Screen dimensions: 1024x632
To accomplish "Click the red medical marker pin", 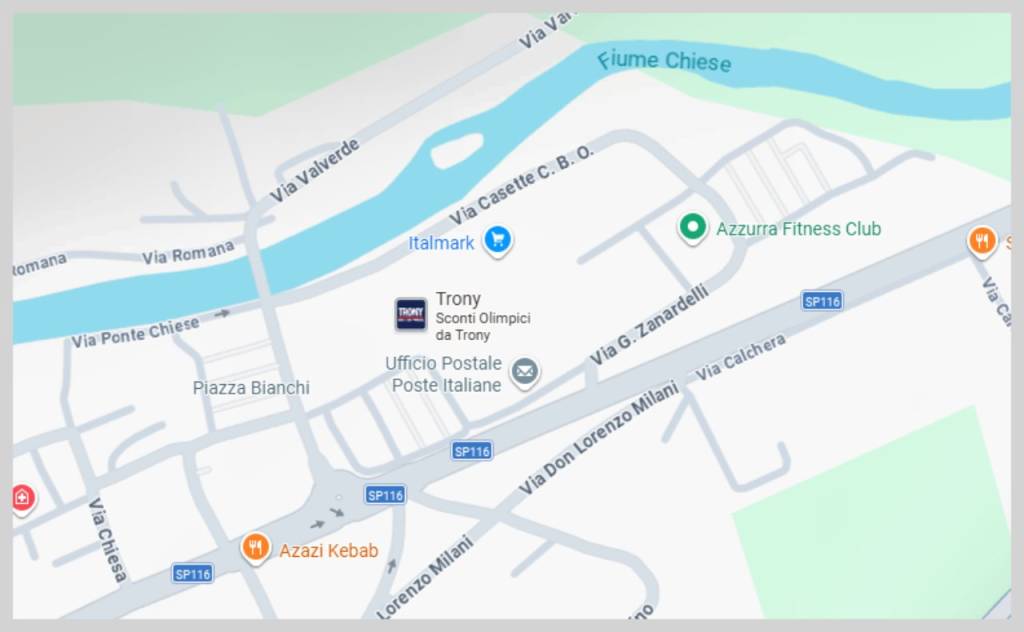I will click(x=22, y=499).
